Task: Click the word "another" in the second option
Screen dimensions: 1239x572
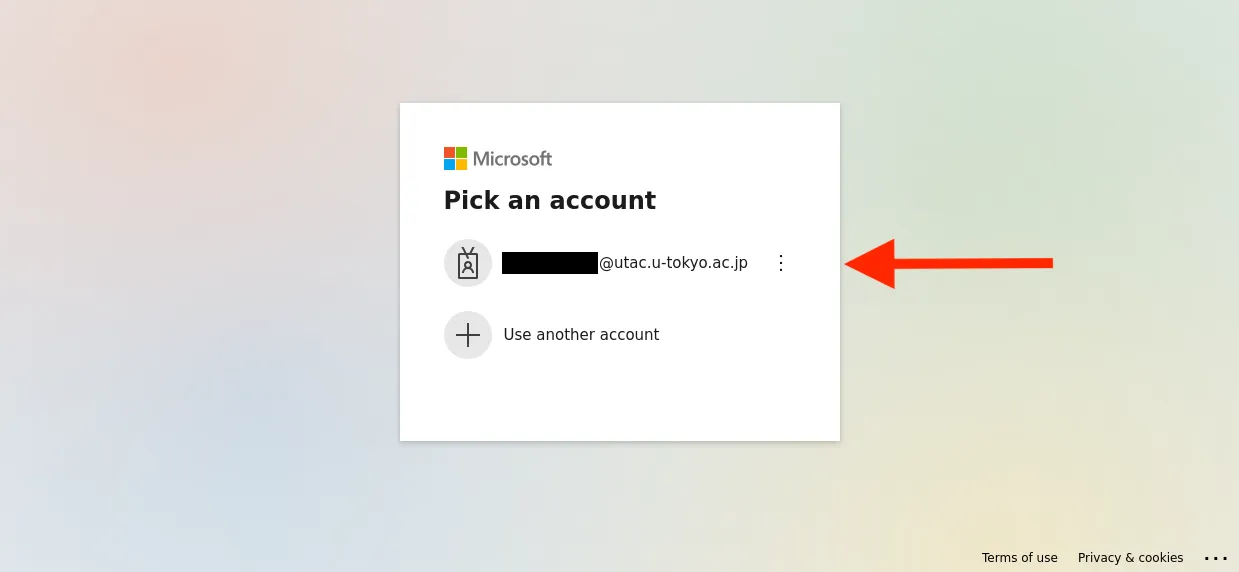Action: 566,335
